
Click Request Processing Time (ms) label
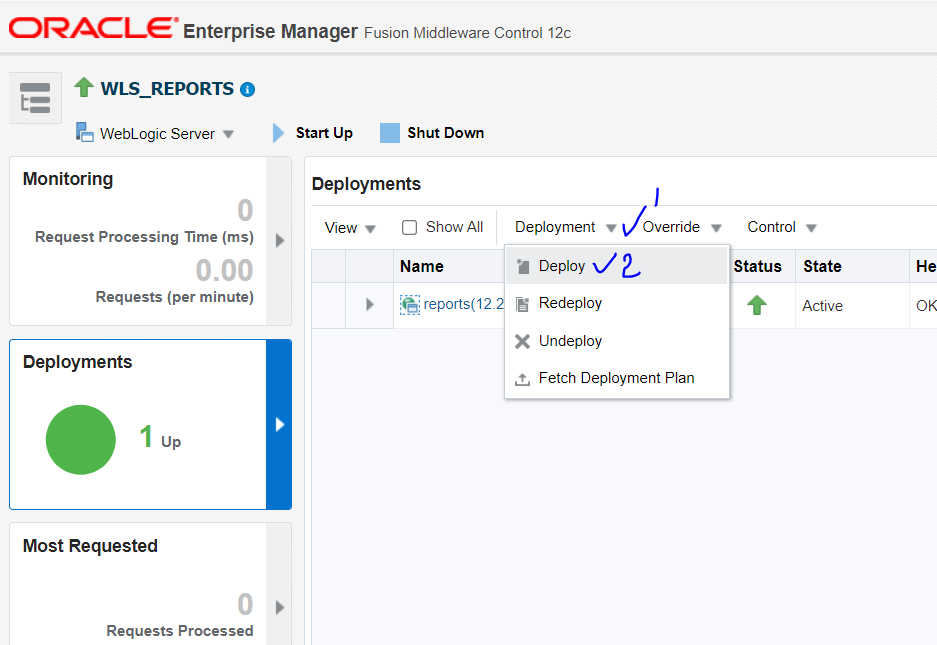coord(144,237)
